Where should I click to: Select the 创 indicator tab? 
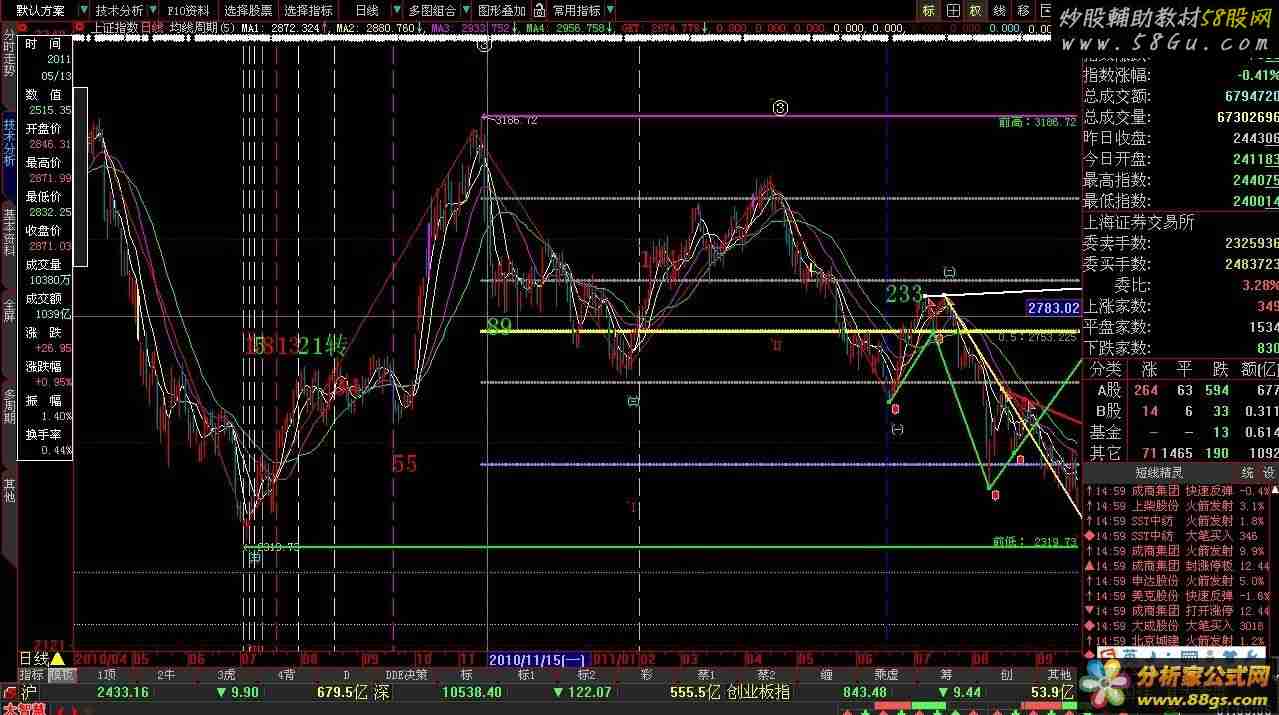click(x=1006, y=675)
